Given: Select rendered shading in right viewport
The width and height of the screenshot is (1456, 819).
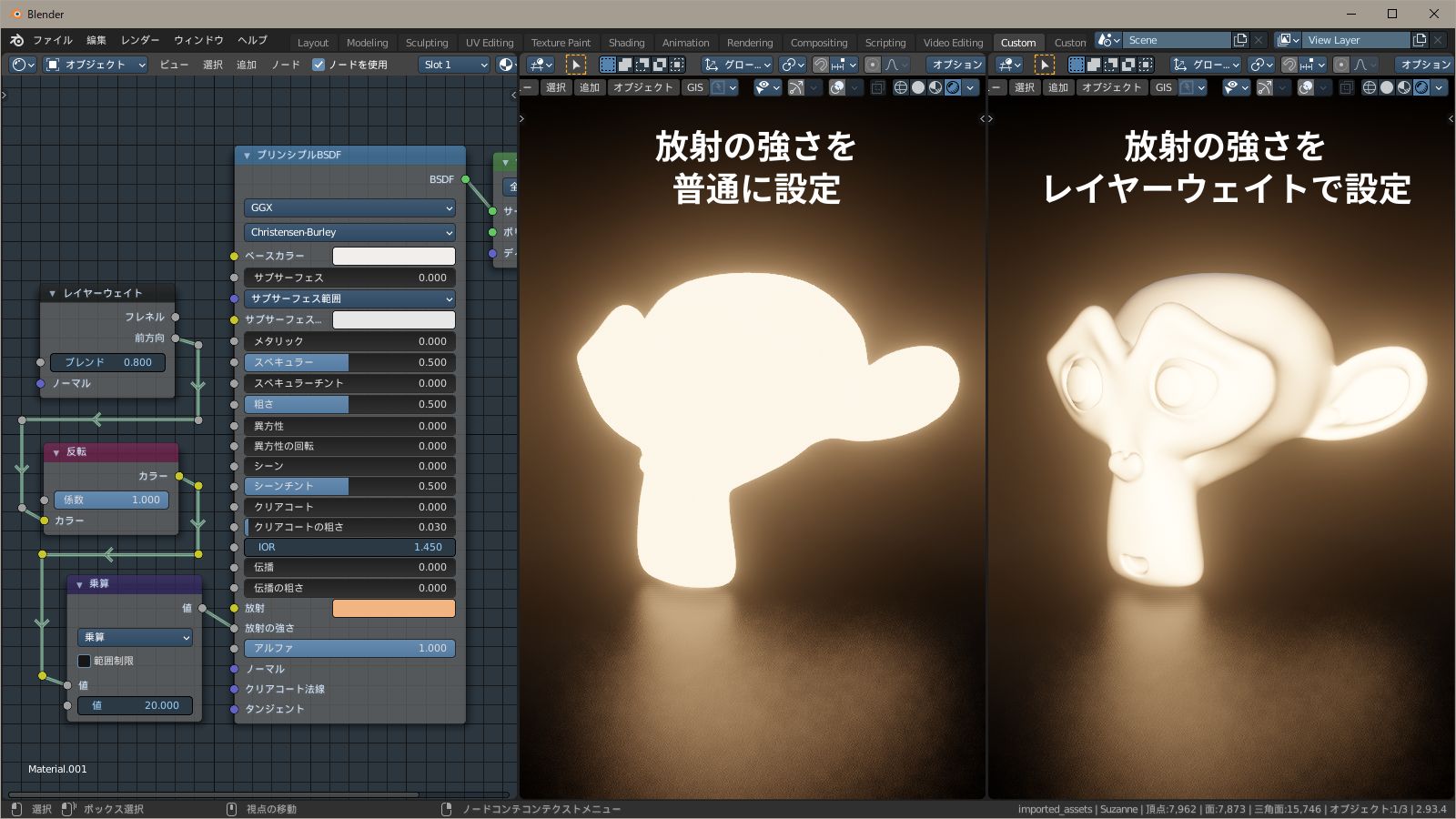Looking at the screenshot, I should (x=1421, y=87).
